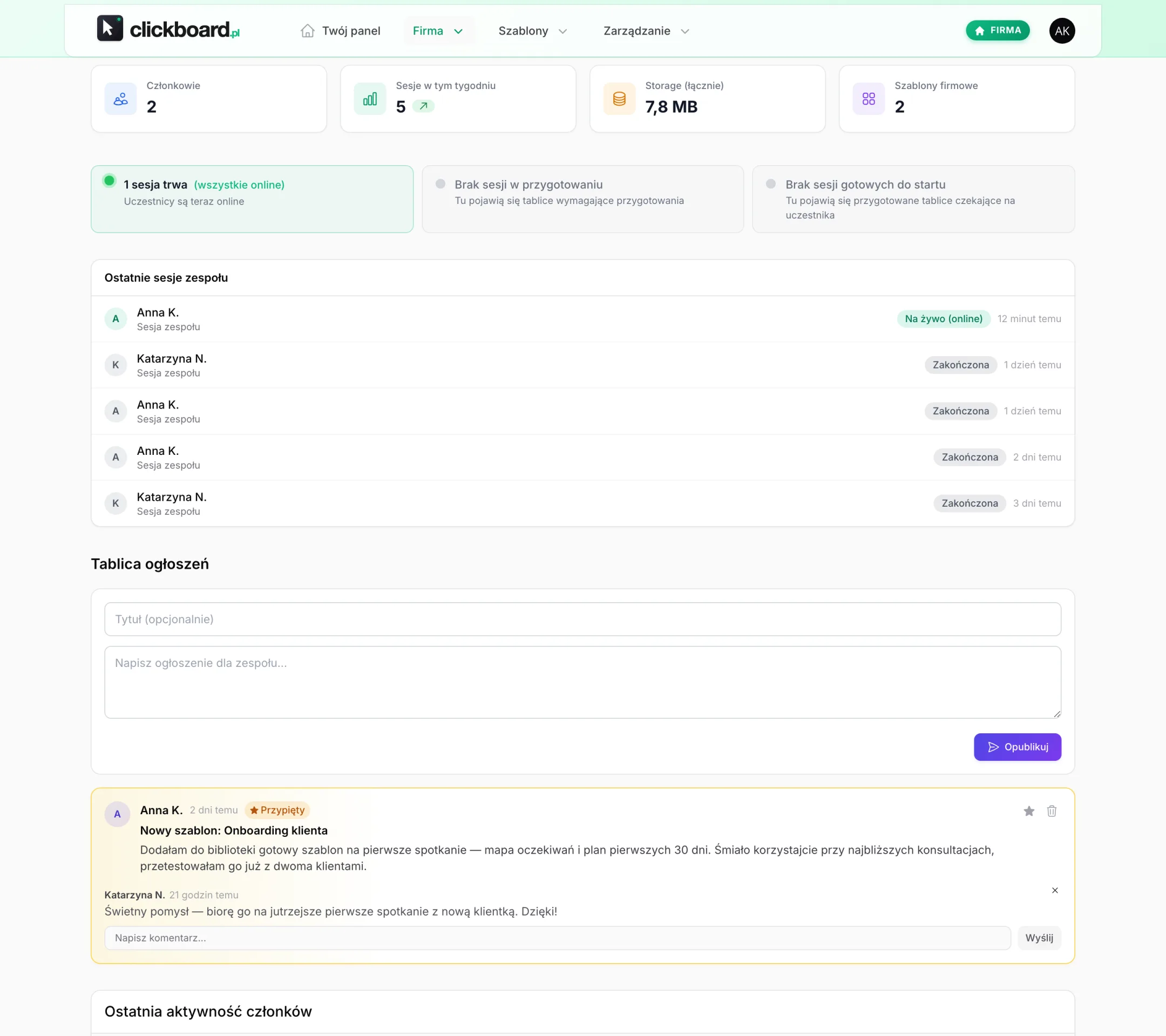Open the AK user avatar menu
This screenshot has width=1166, height=1036.
coord(1062,31)
